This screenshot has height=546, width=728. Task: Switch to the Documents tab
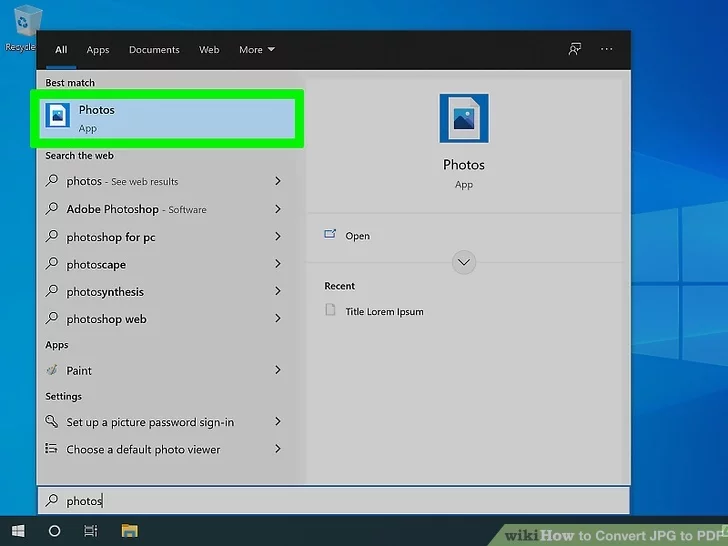click(x=154, y=50)
